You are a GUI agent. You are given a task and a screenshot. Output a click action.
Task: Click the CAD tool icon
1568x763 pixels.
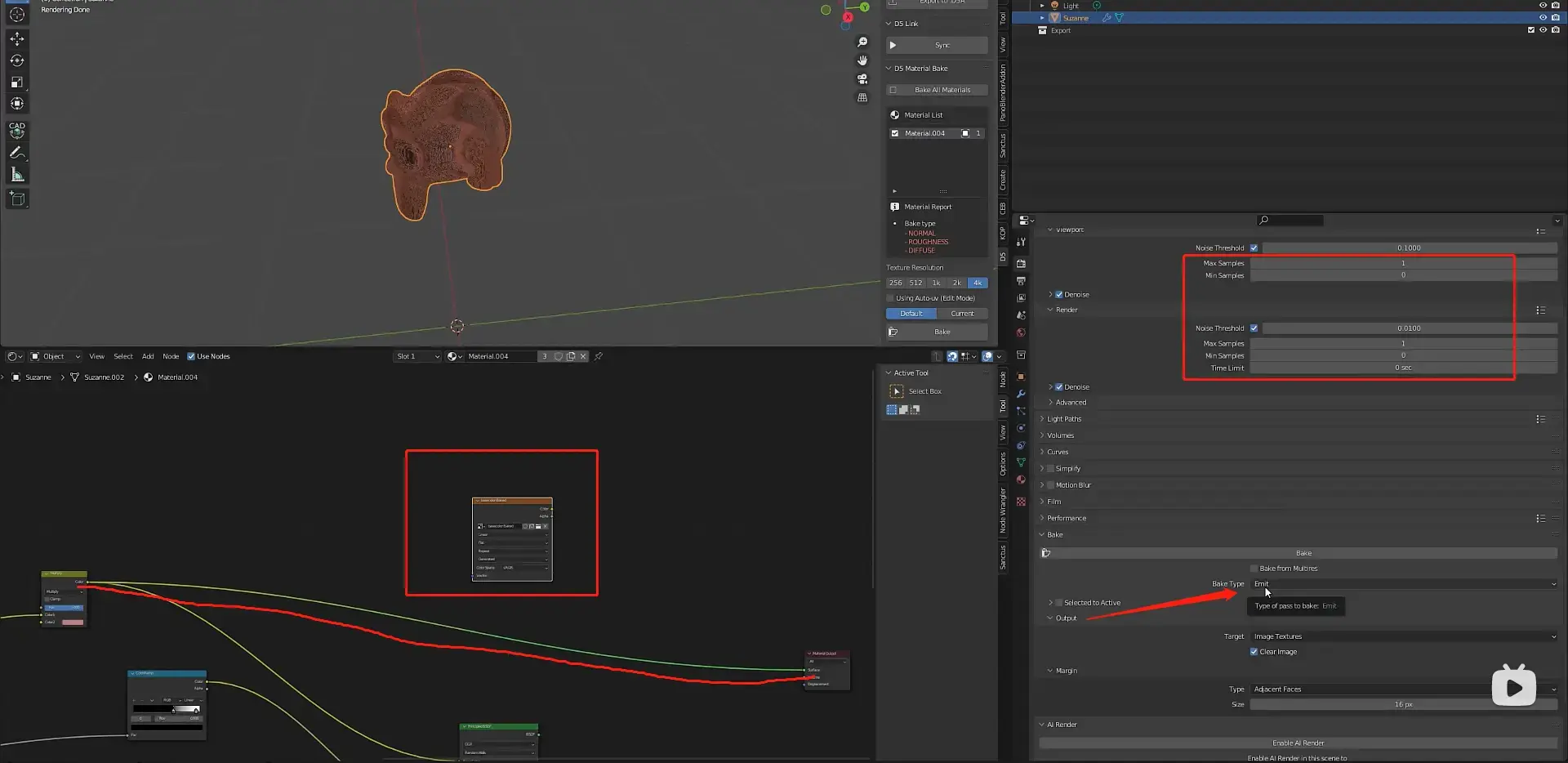point(16,130)
